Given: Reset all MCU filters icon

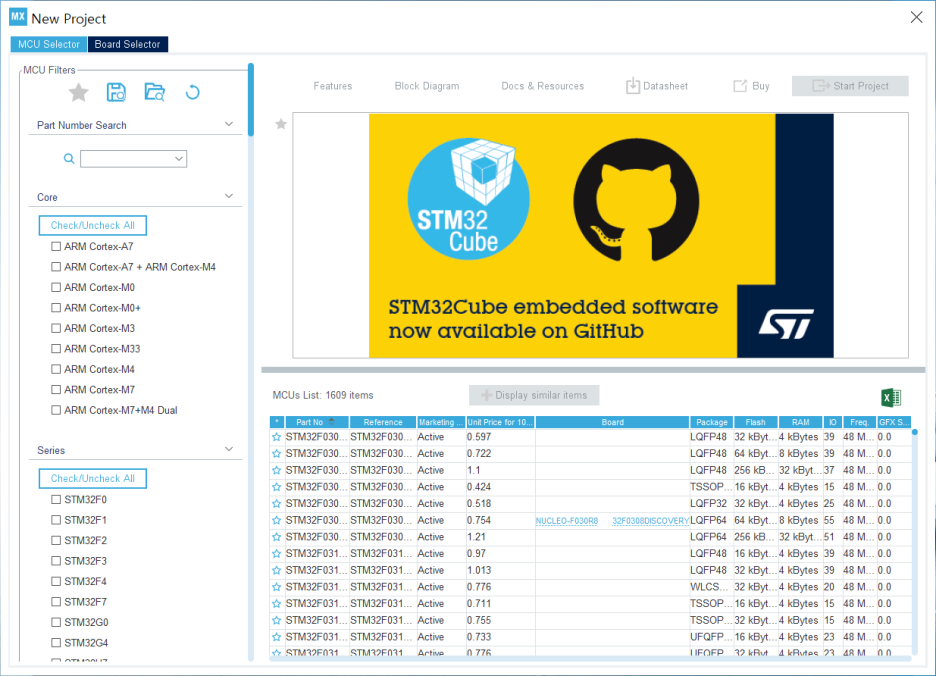Looking at the screenshot, I should 192,93.
